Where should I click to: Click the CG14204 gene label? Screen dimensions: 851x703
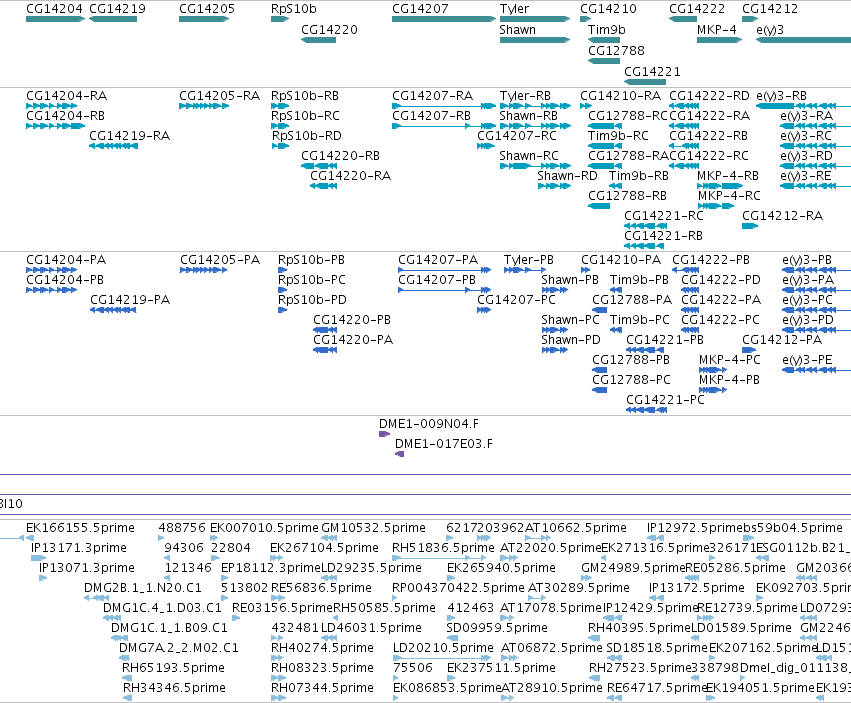coord(54,9)
